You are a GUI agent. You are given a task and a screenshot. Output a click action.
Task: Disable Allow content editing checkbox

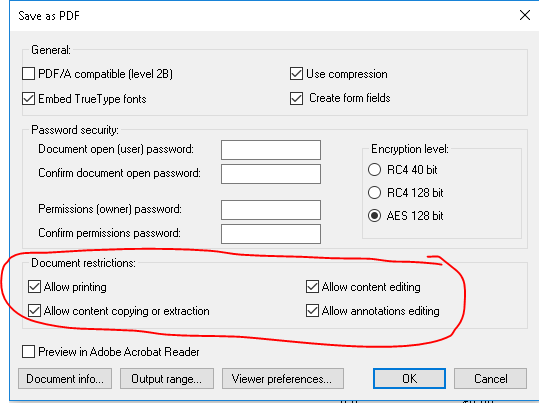click(312, 287)
